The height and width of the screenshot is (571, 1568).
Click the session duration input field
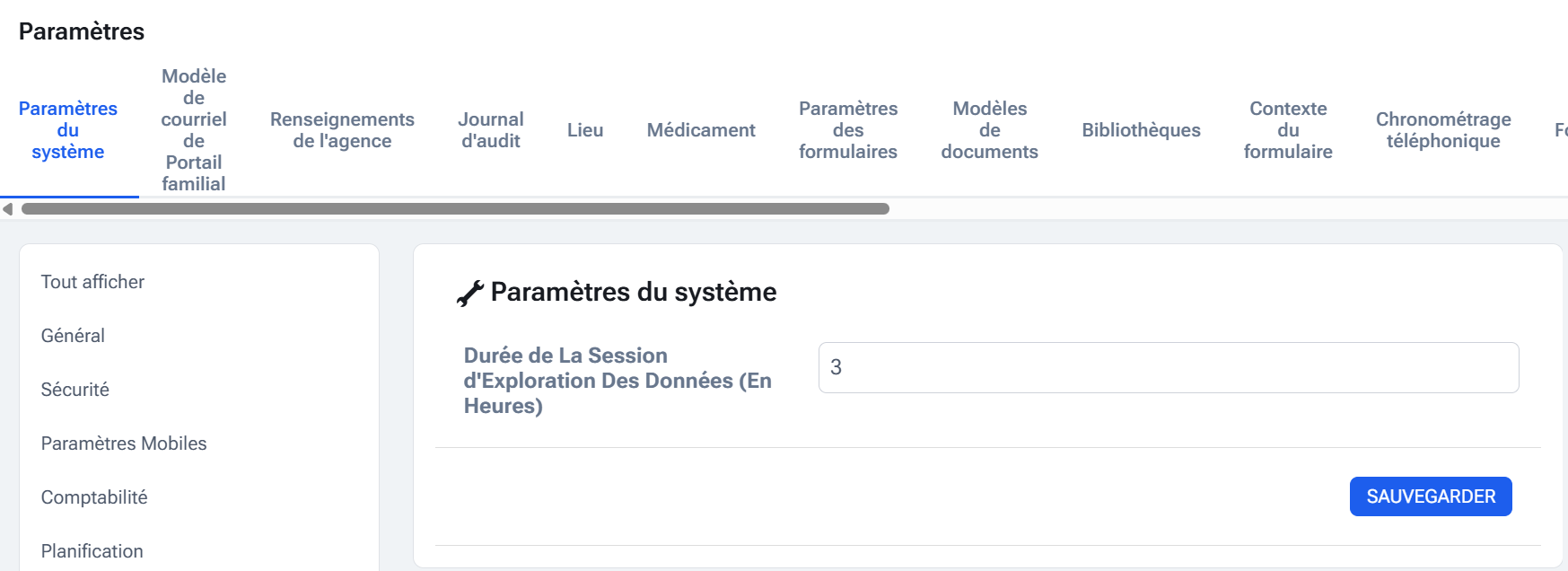pyautogui.click(x=1168, y=367)
